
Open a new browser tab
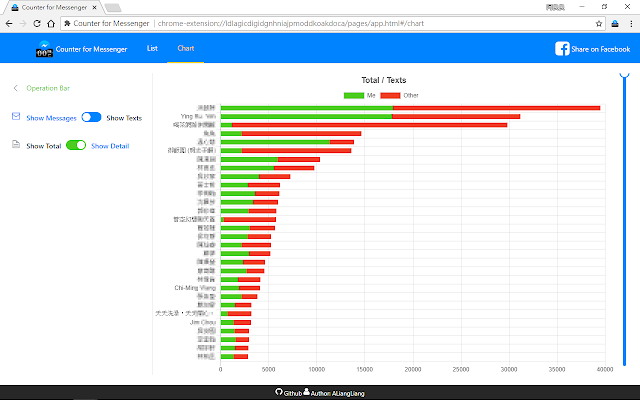click(113, 8)
